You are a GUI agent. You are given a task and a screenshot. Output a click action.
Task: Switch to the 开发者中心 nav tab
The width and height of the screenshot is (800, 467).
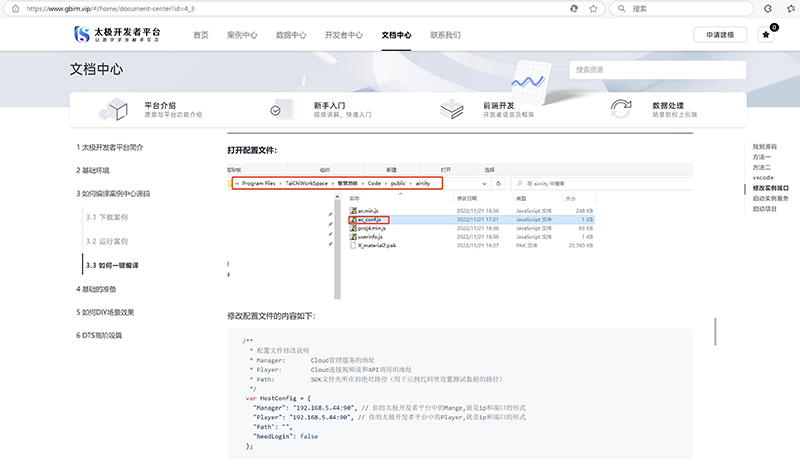pos(344,35)
